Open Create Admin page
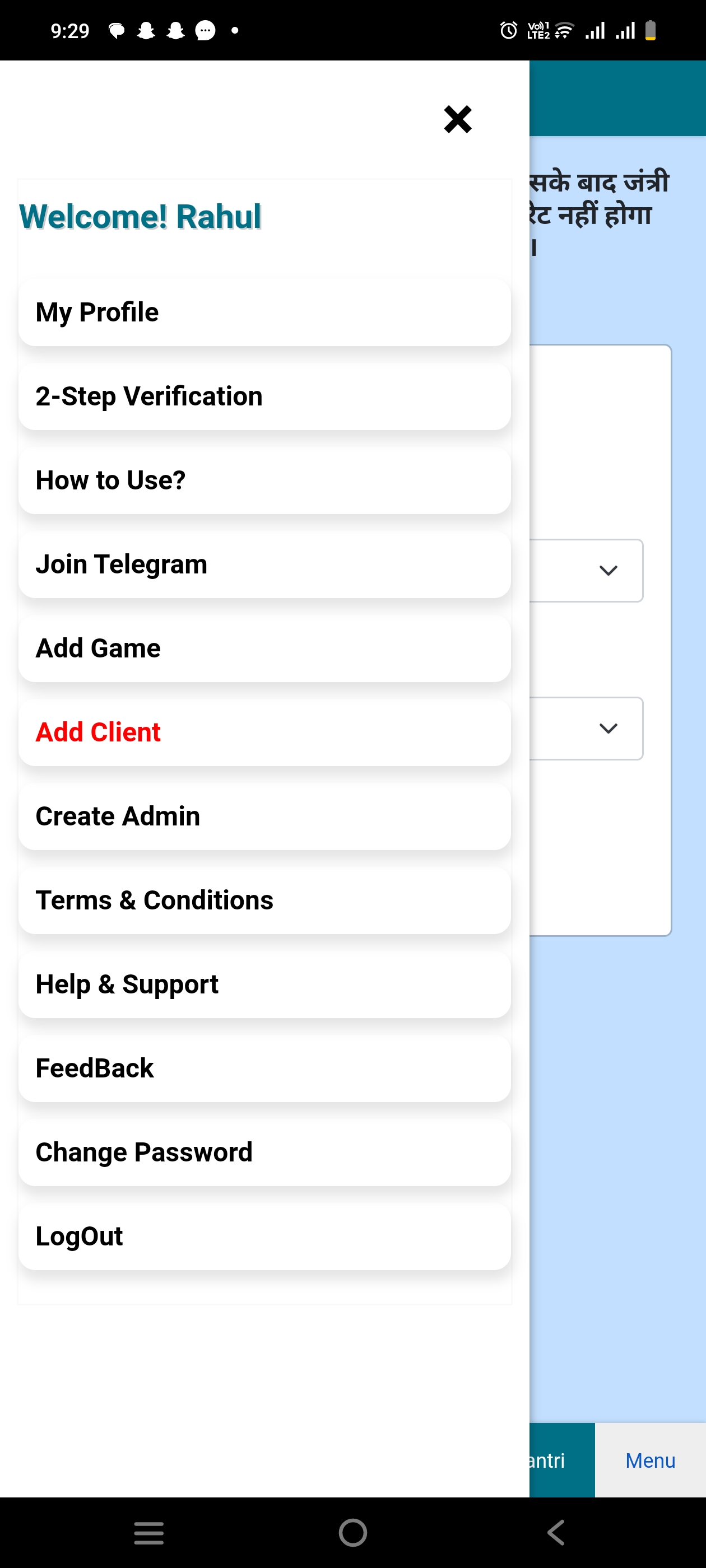The height and width of the screenshot is (1568, 706). (x=264, y=816)
